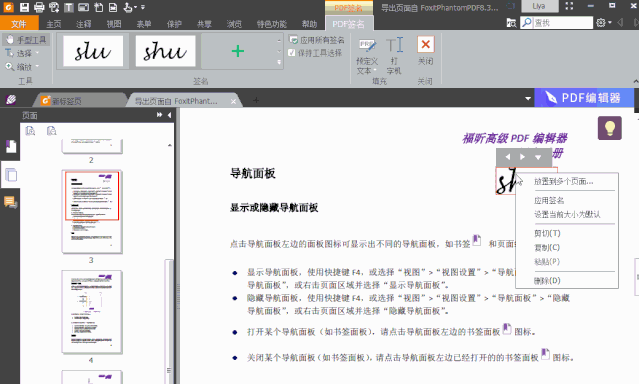Click the T typewriter icon in quick toolbar
Viewport: 639px width, 384px height.
tap(69, 7)
